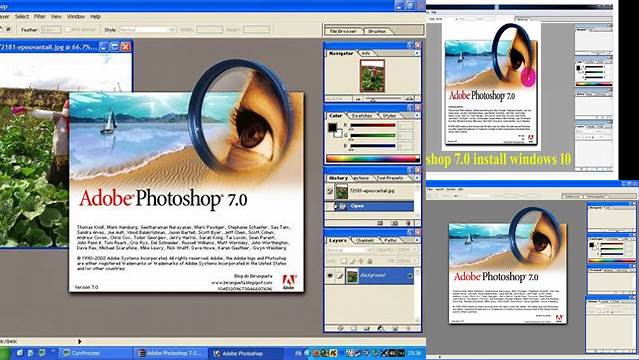Open the Layers palette flyout menu arrow

[416, 240]
